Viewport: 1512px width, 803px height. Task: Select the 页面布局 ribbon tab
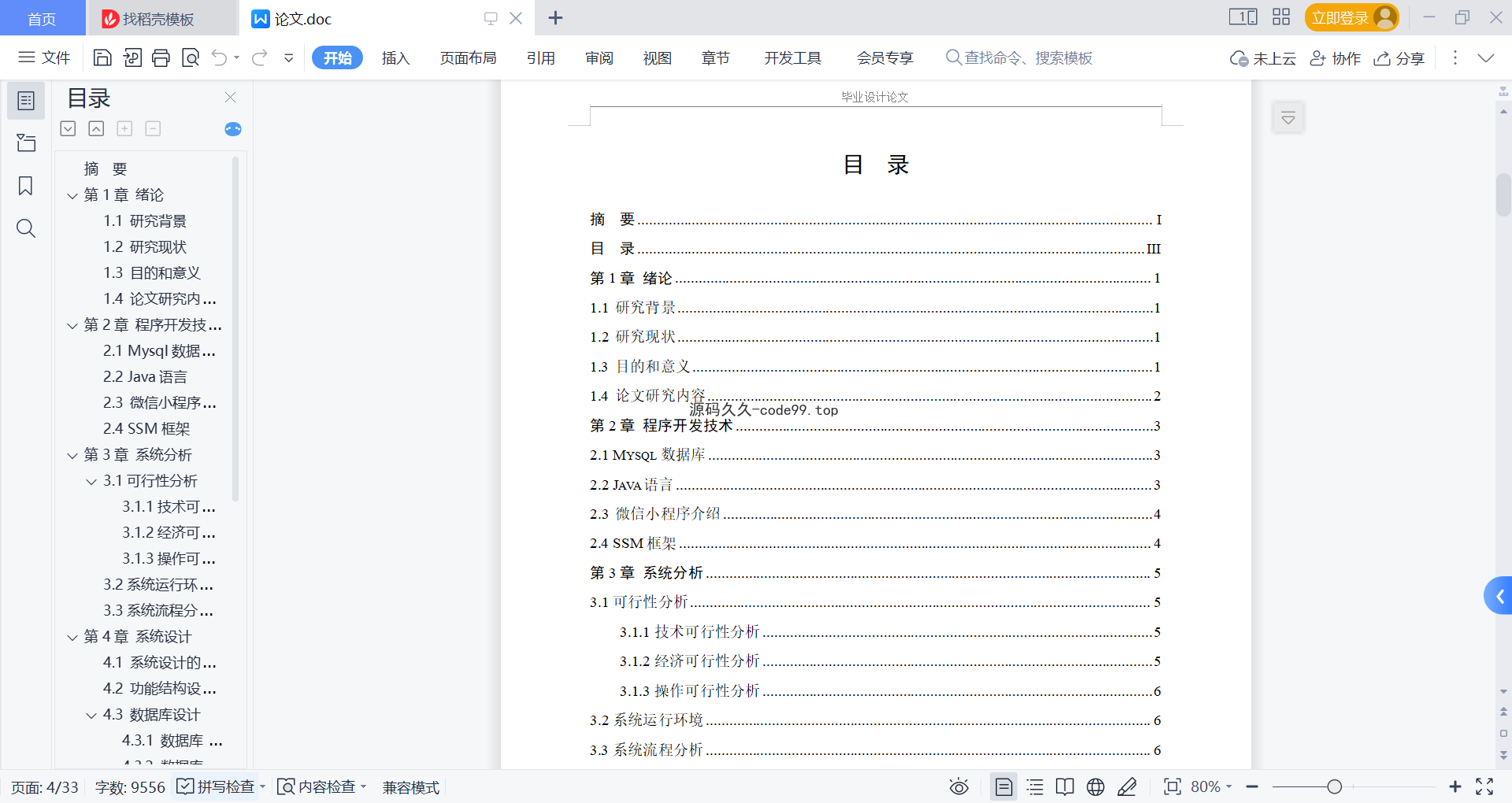coord(468,57)
